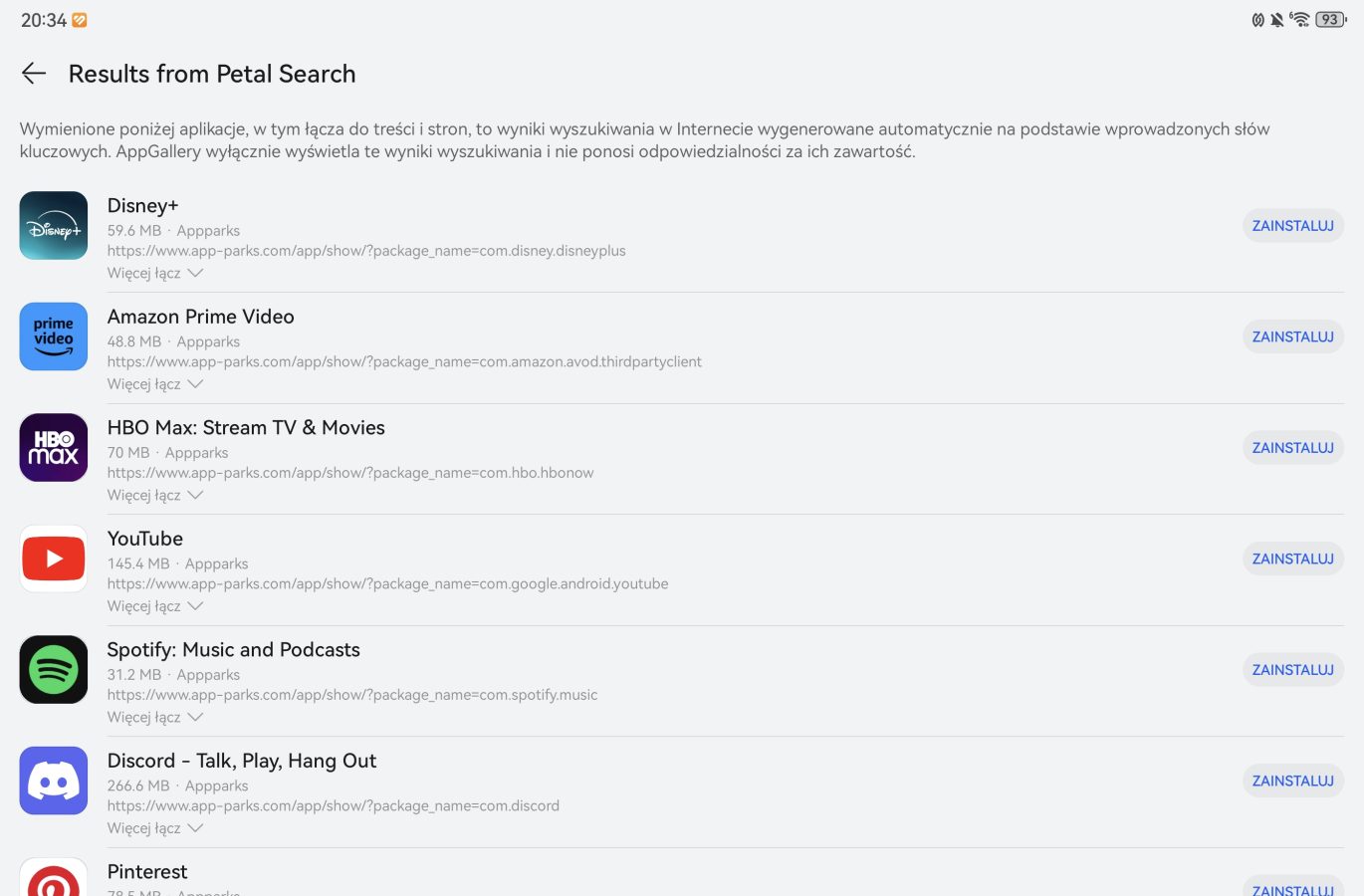
Task: Install Spotify with ZAINSTALUJ button
Action: [x=1292, y=670]
